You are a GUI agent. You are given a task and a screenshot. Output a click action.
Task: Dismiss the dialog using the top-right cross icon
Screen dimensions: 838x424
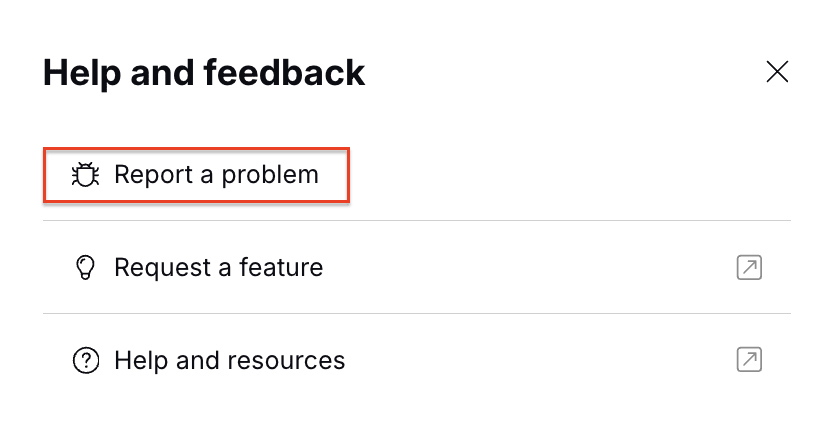777,71
